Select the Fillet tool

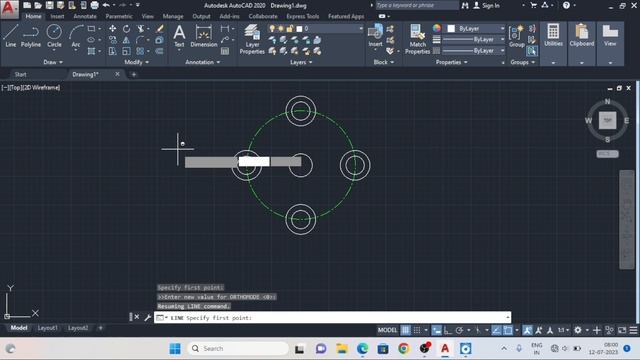tap(140, 40)
